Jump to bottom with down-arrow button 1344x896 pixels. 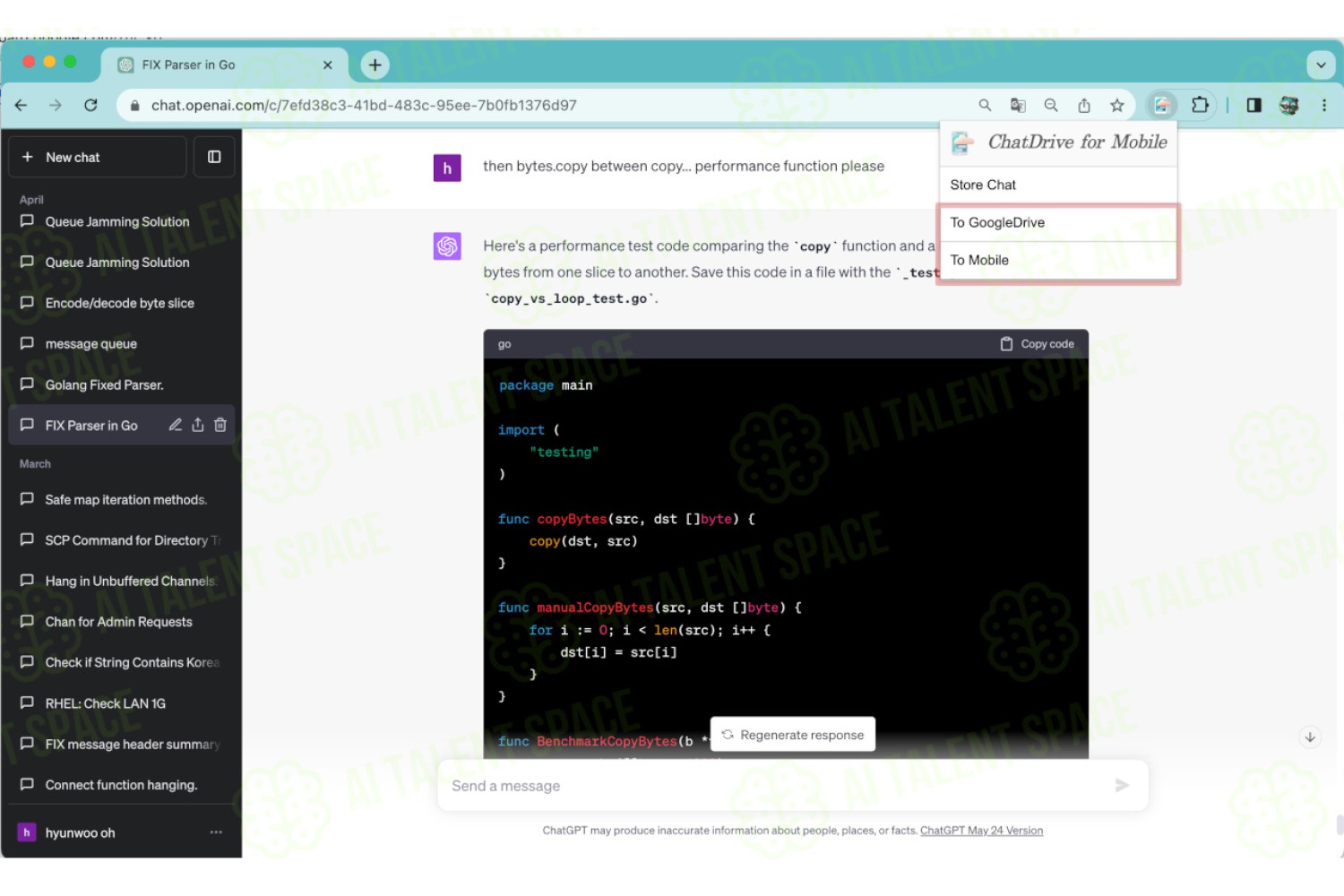(x=1310, y=737)
